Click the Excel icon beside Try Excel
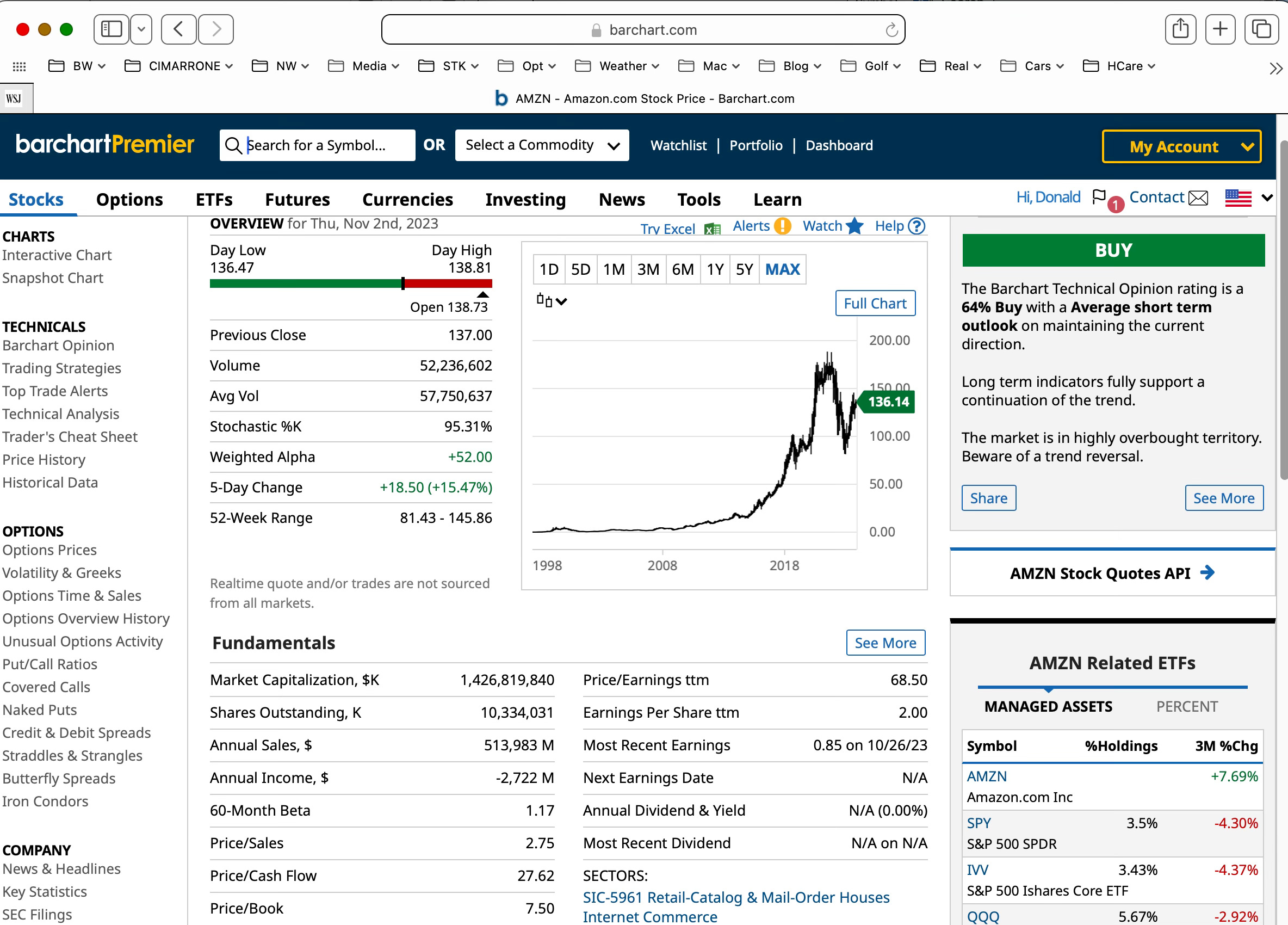 click(x=712, y=229)
